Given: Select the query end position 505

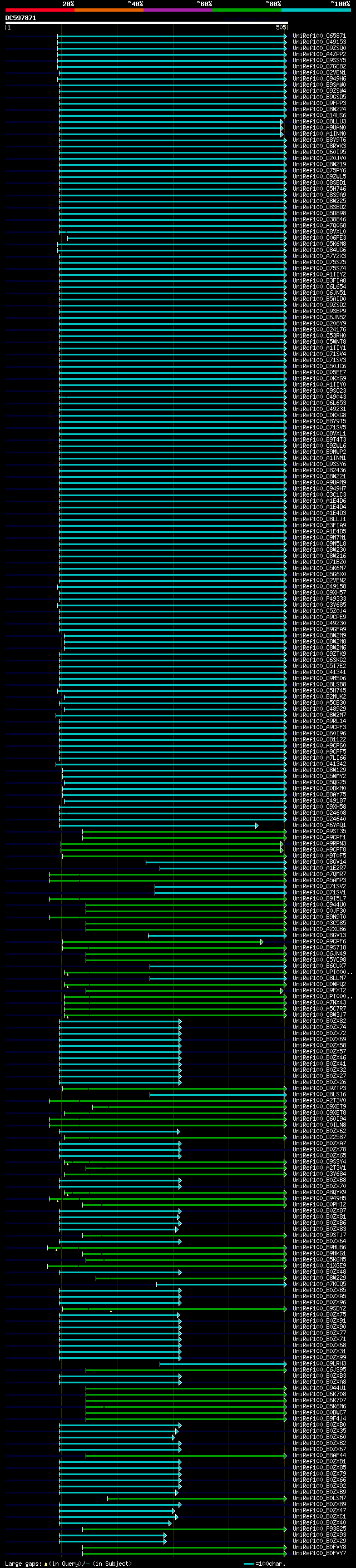Looking at the screenshot, I should (x=280, y=27).
